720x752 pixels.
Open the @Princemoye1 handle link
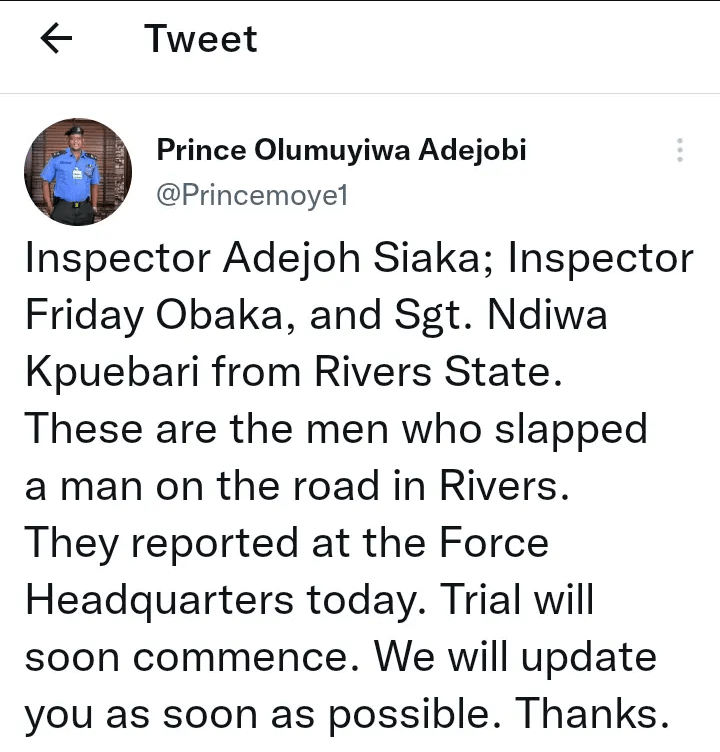251,196
